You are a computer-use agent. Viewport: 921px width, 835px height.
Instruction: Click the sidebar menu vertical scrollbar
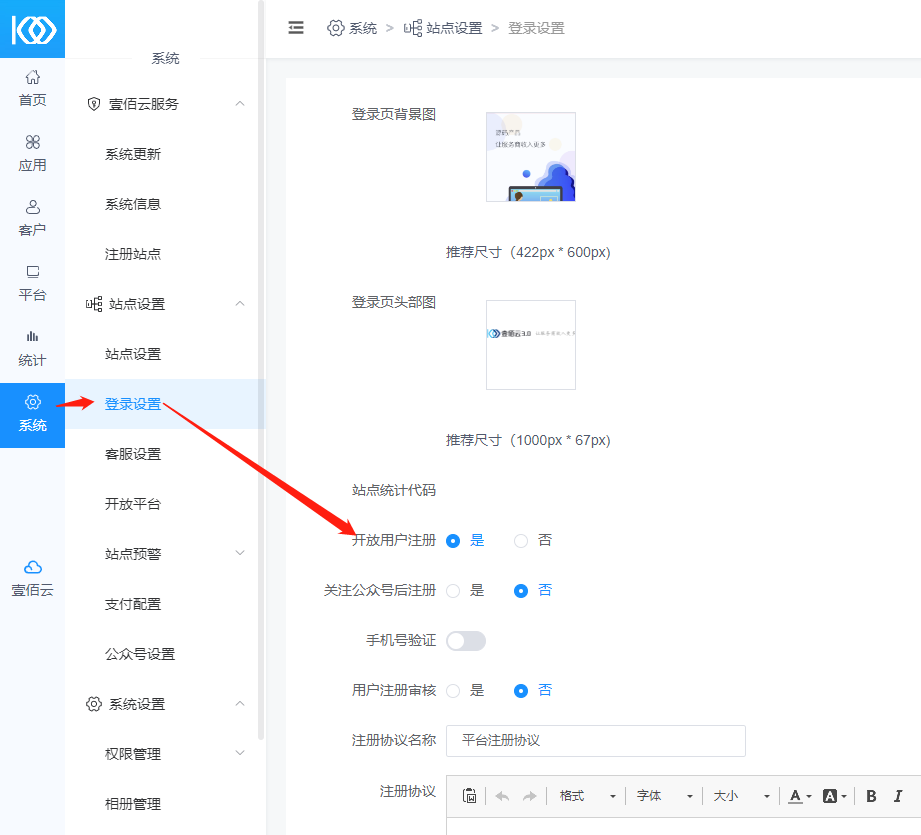click(x=261, y=370)
